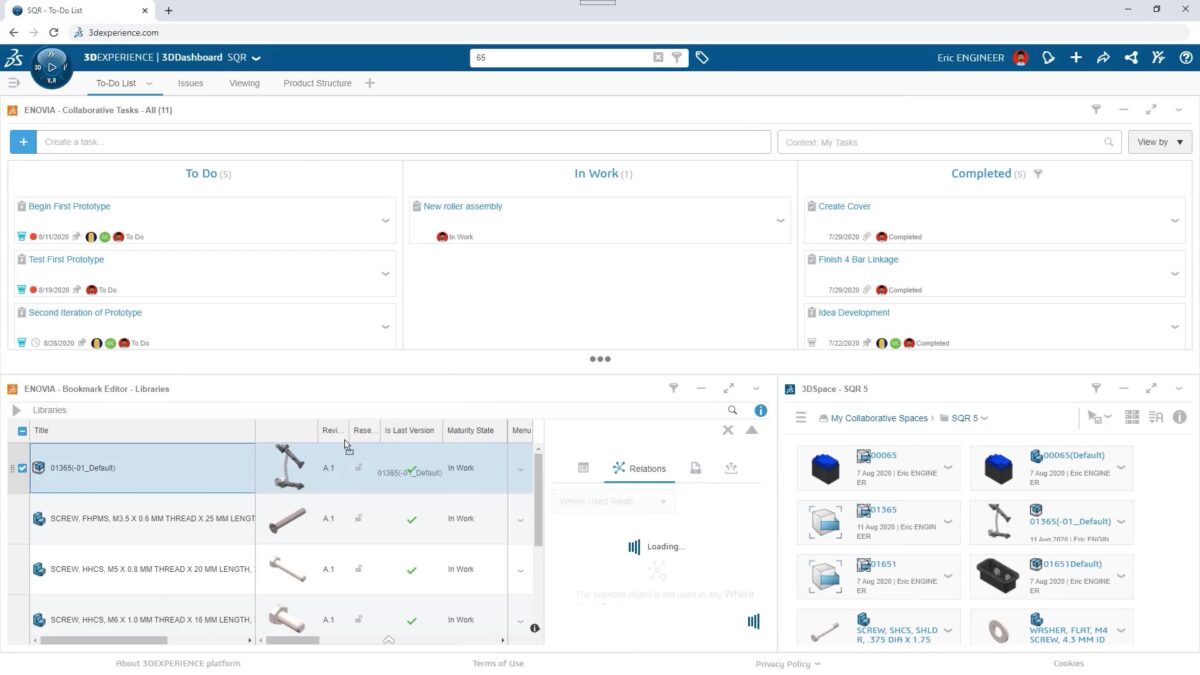Click the filter icon beside Completed column

tap(1038, 174)
